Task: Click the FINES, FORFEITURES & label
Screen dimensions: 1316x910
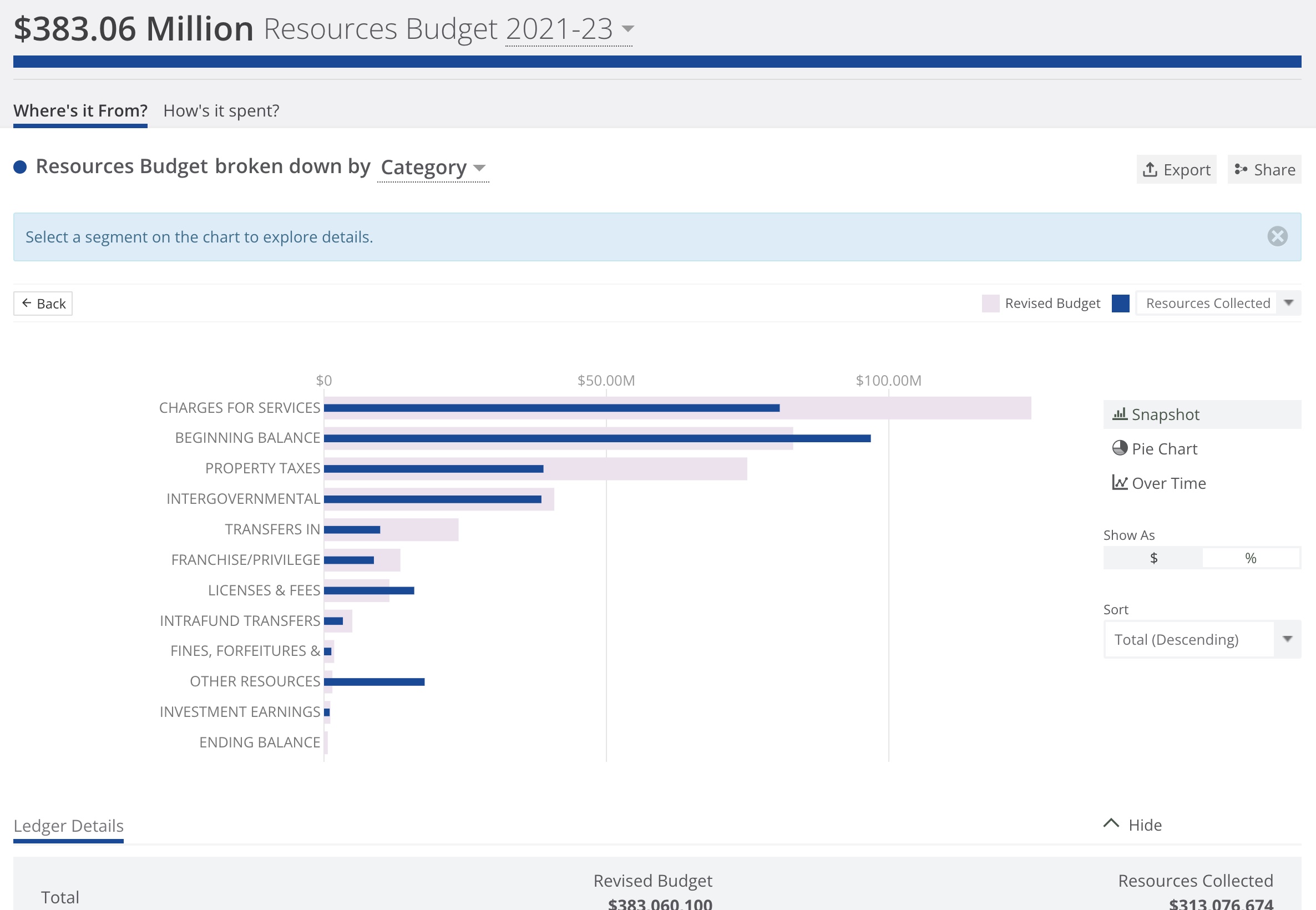Action: [x=245, y=650]
